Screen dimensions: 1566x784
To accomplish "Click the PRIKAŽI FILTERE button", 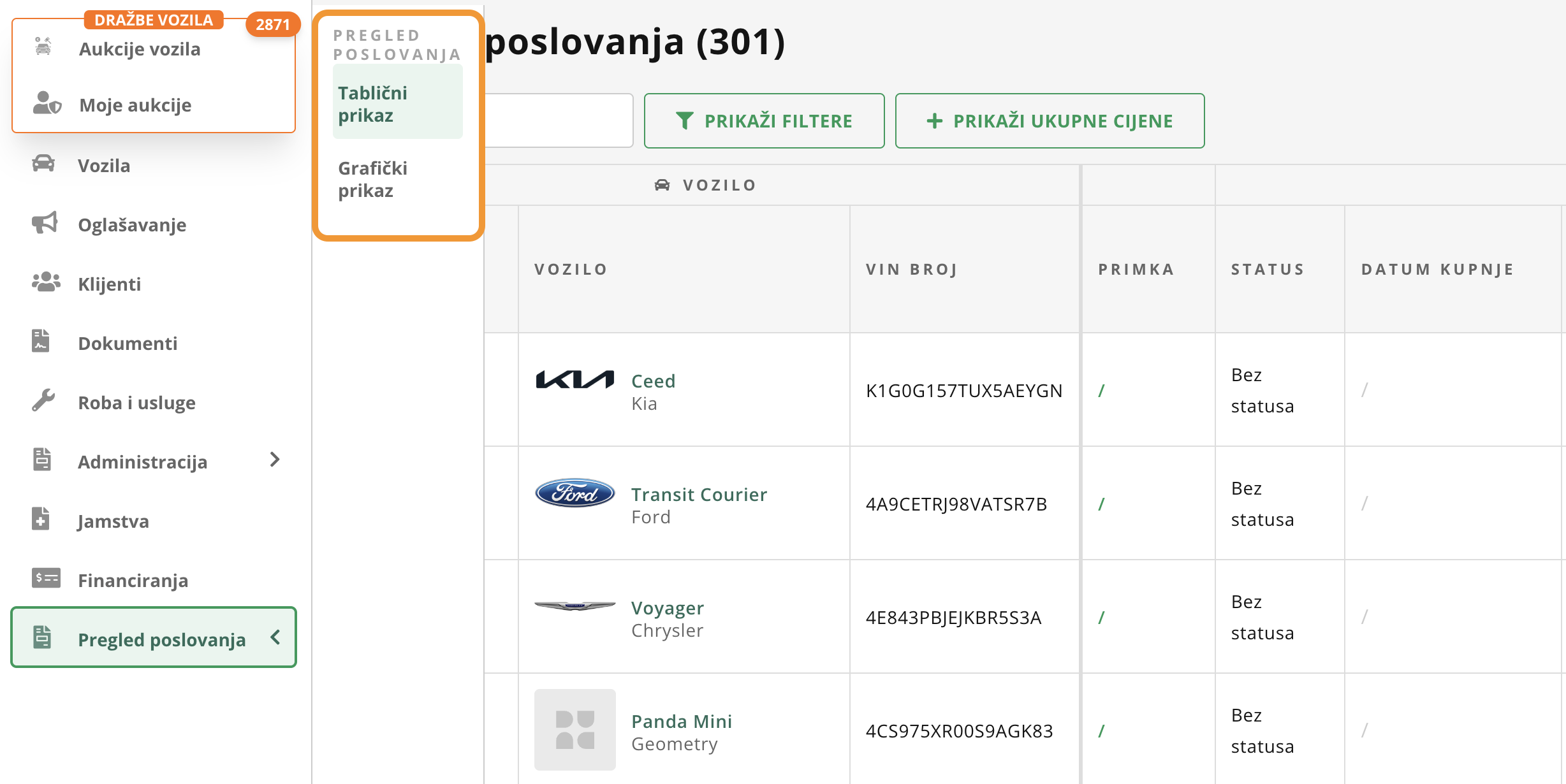I will (x=764, y=121).
